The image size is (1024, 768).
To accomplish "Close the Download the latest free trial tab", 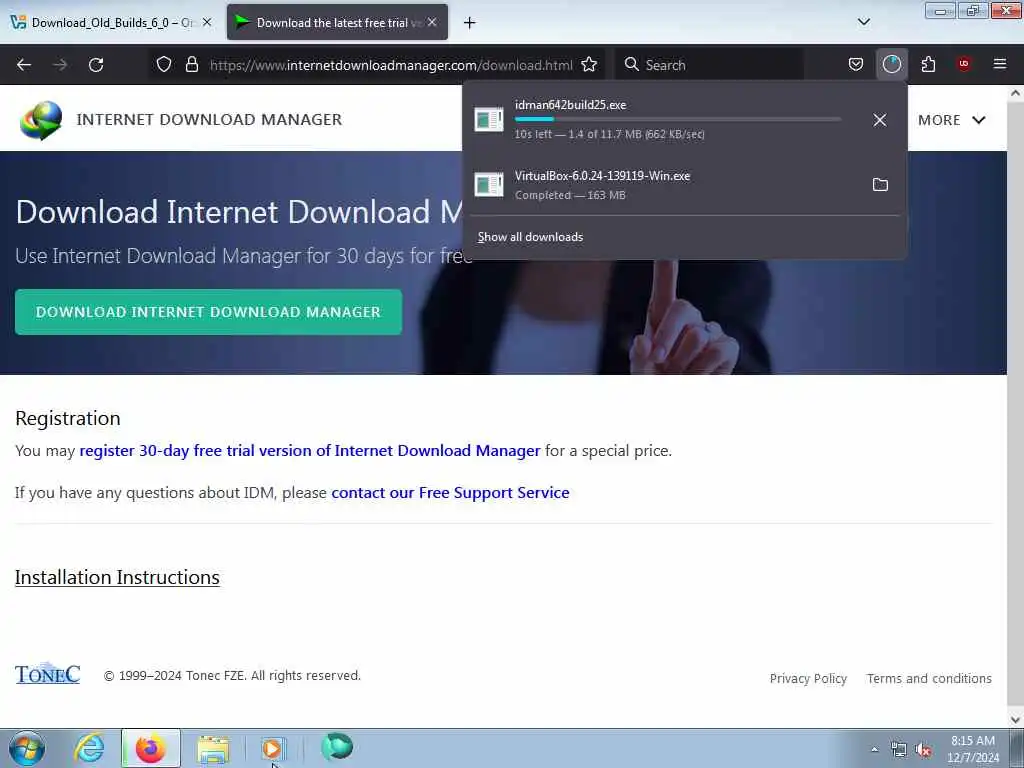I will coord(432,22).
